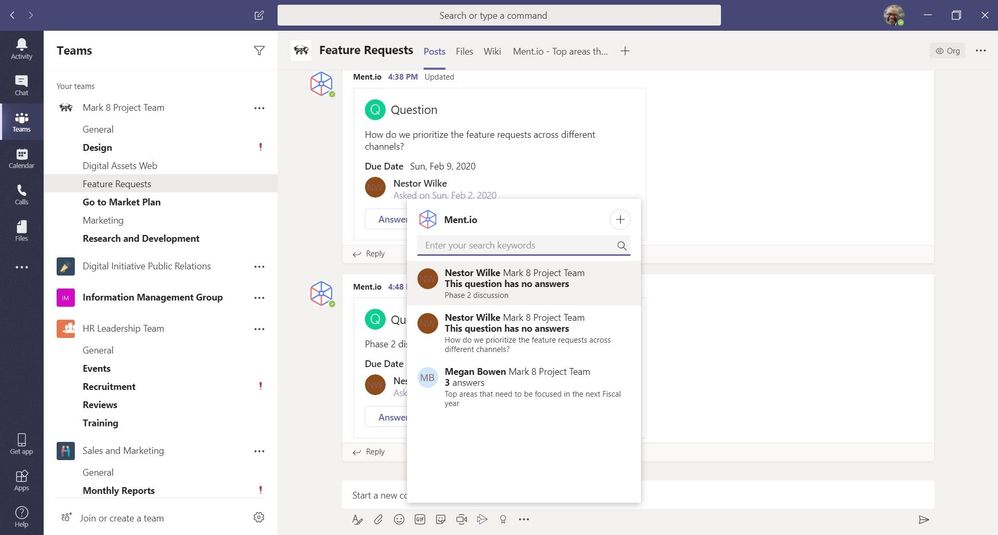Open the sticker picker
Viewport: 998px width, 535px height.
tap(440, 520)
